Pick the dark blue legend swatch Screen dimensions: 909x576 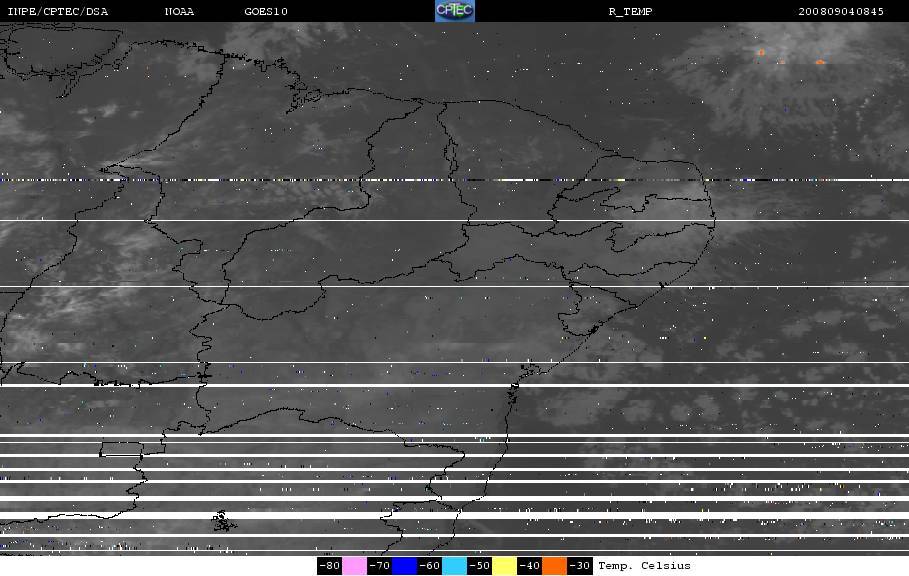(404, 566)
